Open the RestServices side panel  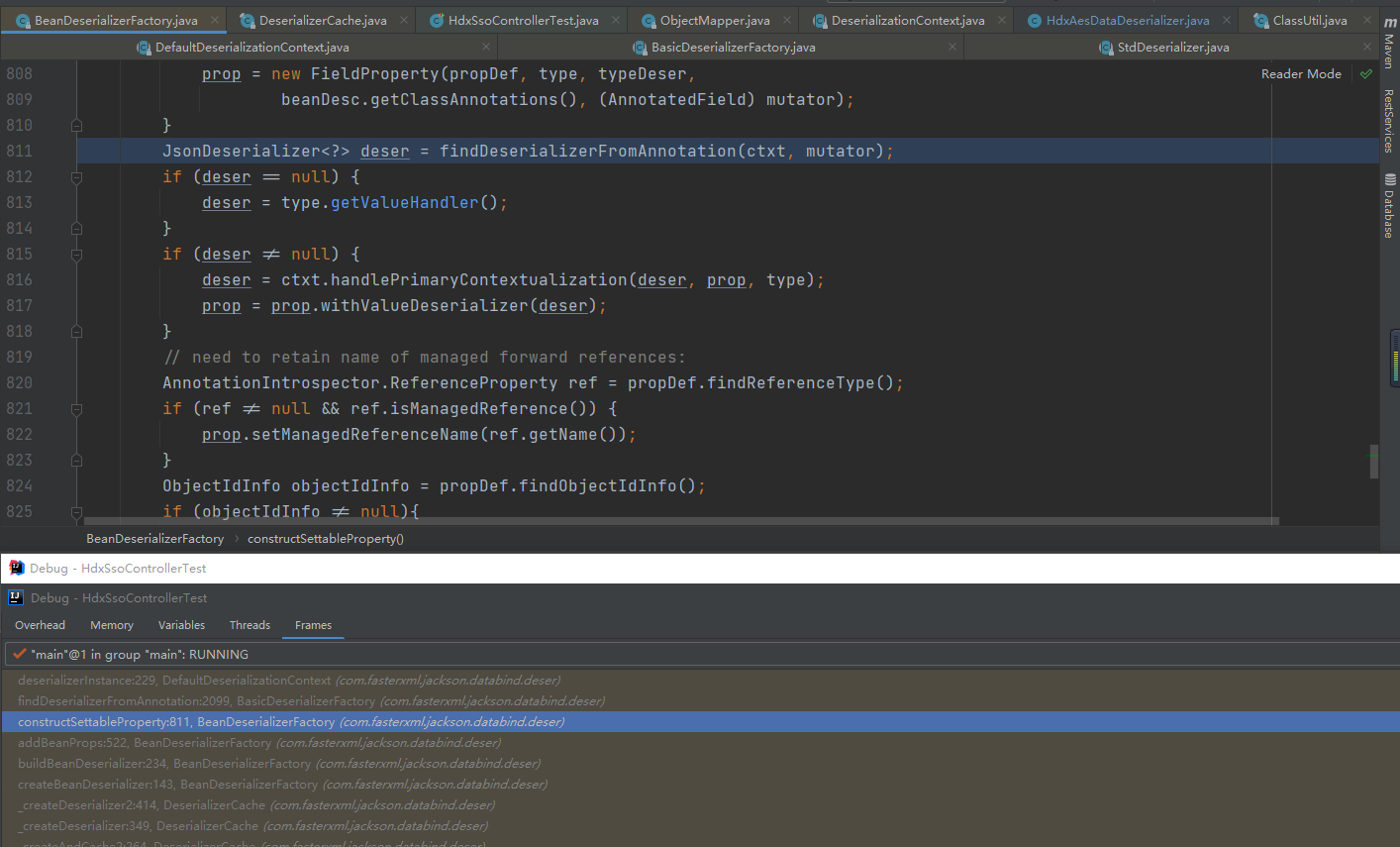(x=1390, y=120)
